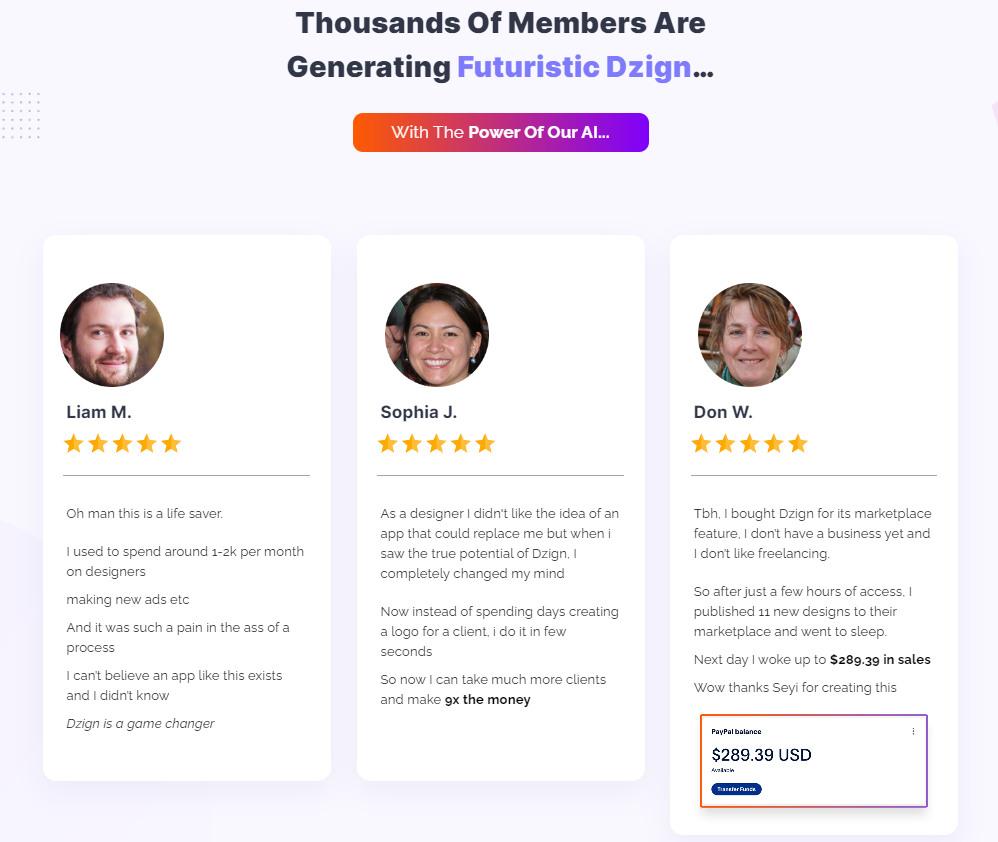Click Sophia J.'s profile photo
The image size is (998, 842).
[x=437, y=335]
